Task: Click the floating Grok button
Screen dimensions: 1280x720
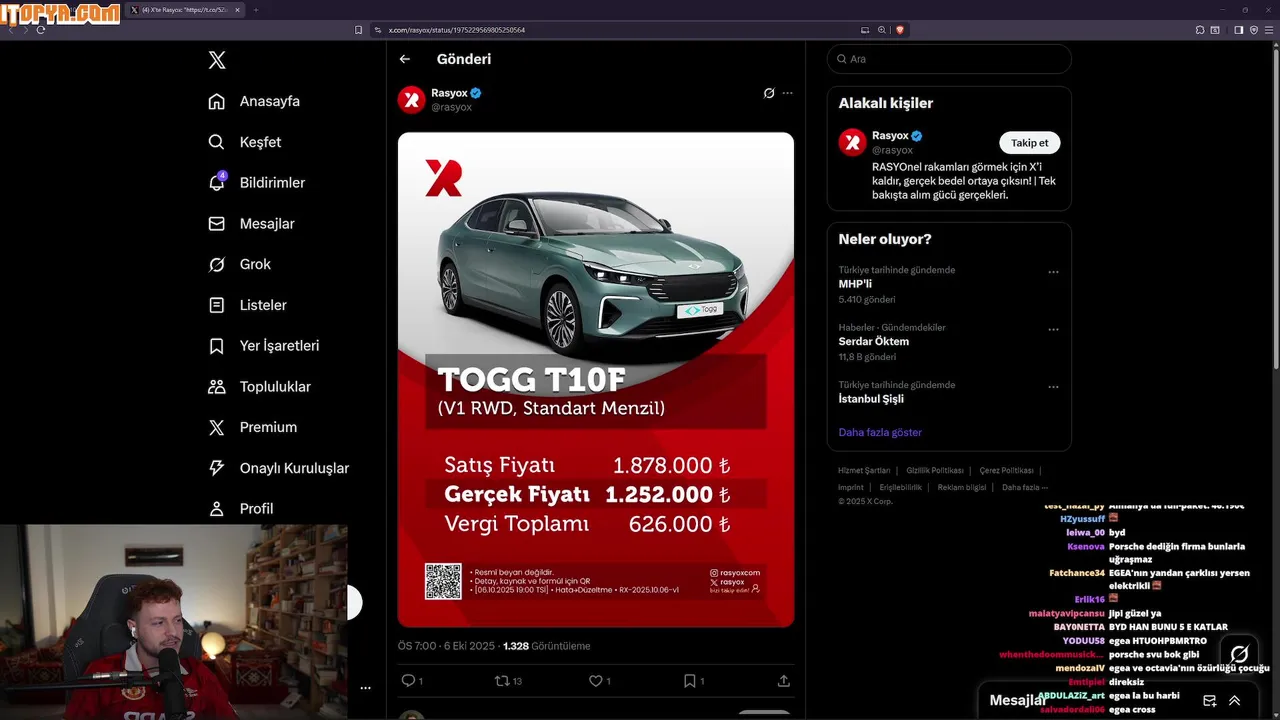Action: [x=1239, y=654]
